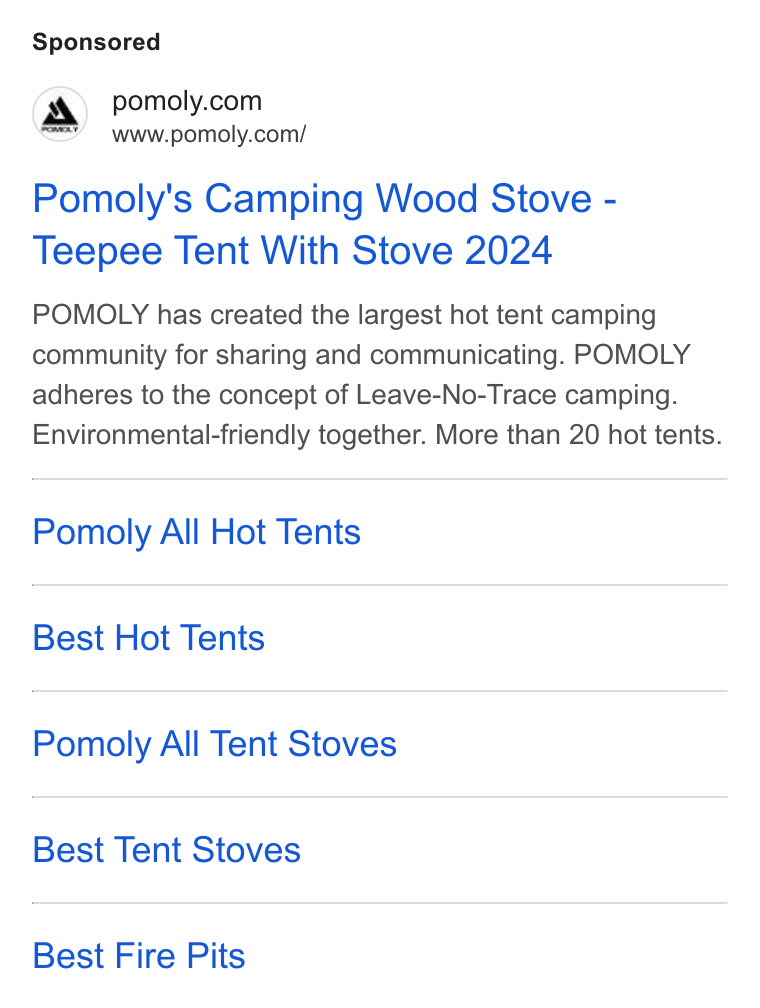Open the Best Hot Tents link
Image resolution: width=760 pixels, height=1008 pixels.
click(x=149, y=638)
